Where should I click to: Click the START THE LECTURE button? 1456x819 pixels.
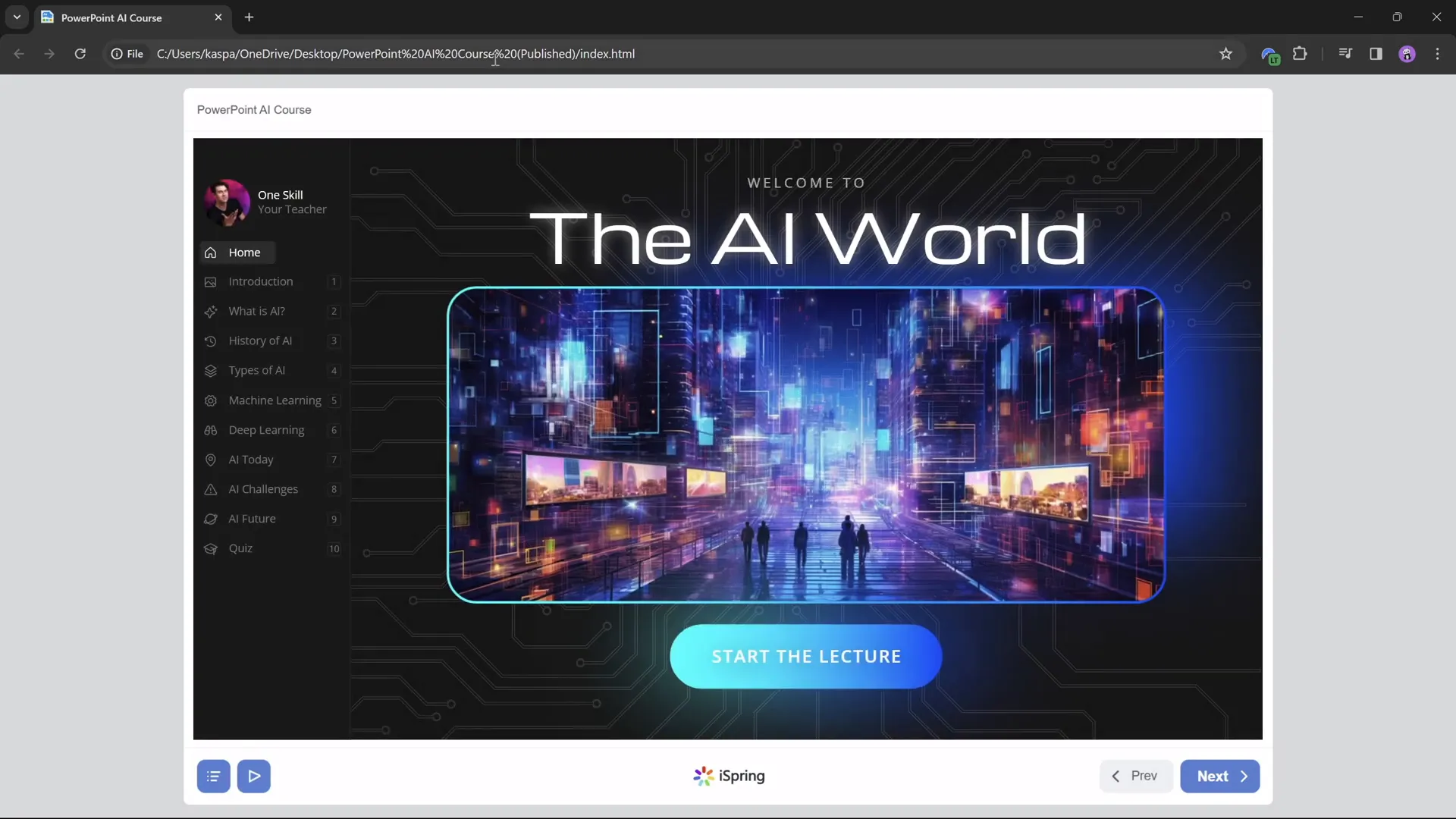pos(805,656)
